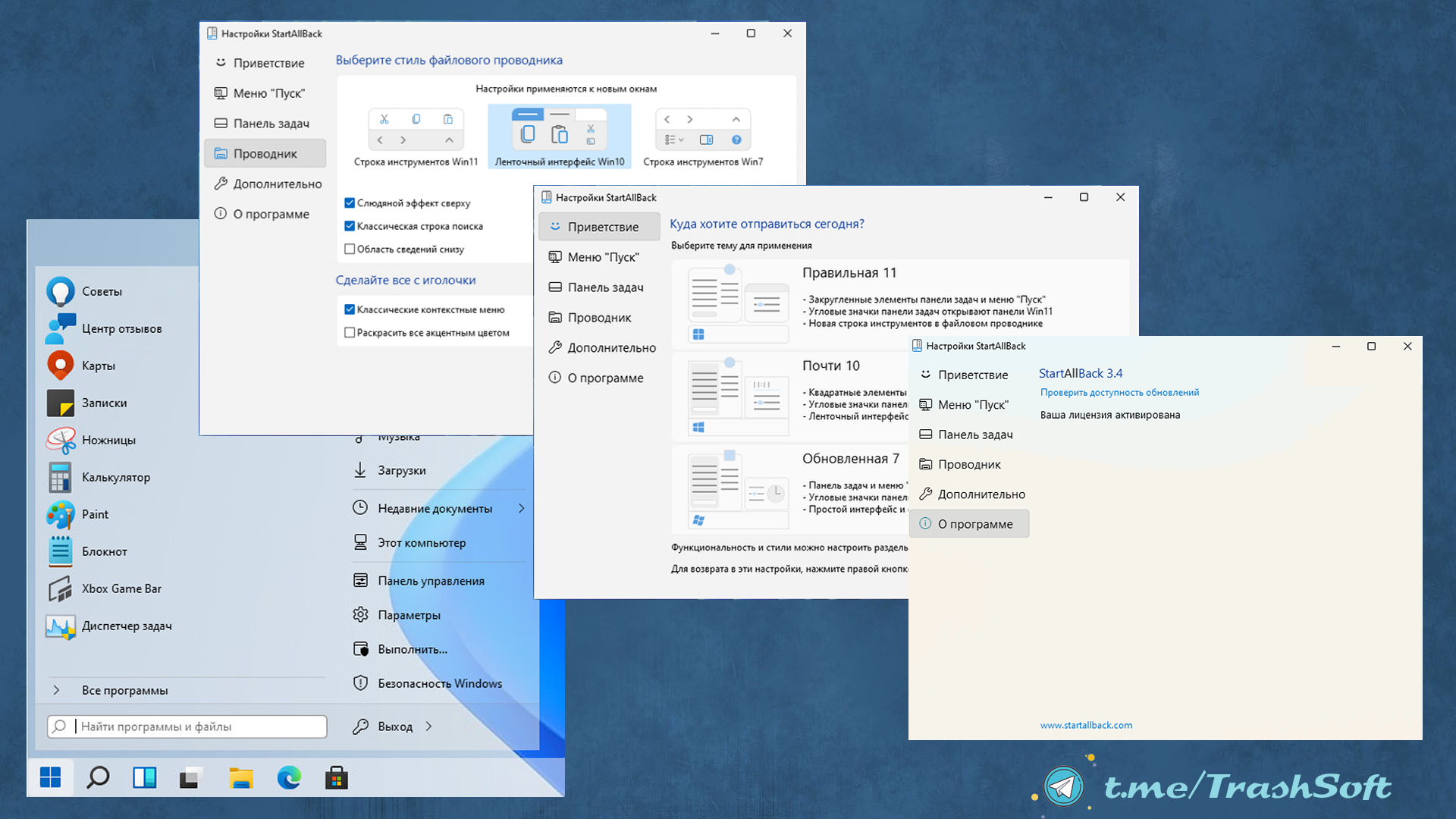
Task: Enable Раскрасить все акцентным цветом checkbox
Action: click(x=350, y=332)
